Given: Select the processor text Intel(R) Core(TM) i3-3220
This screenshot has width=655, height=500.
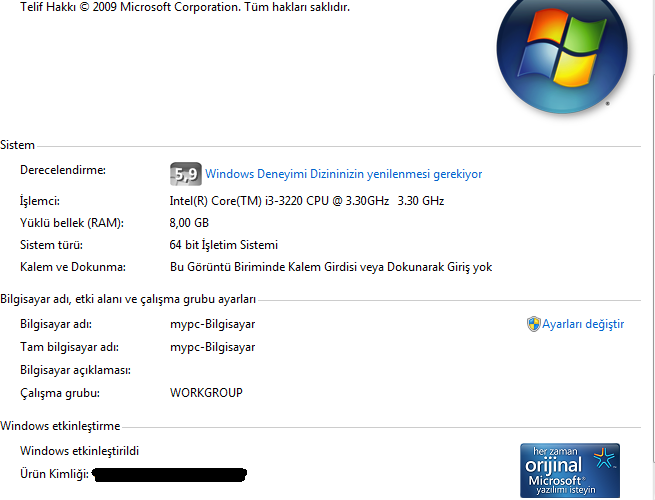Looking at the screenshot, I should pos(236,201).
